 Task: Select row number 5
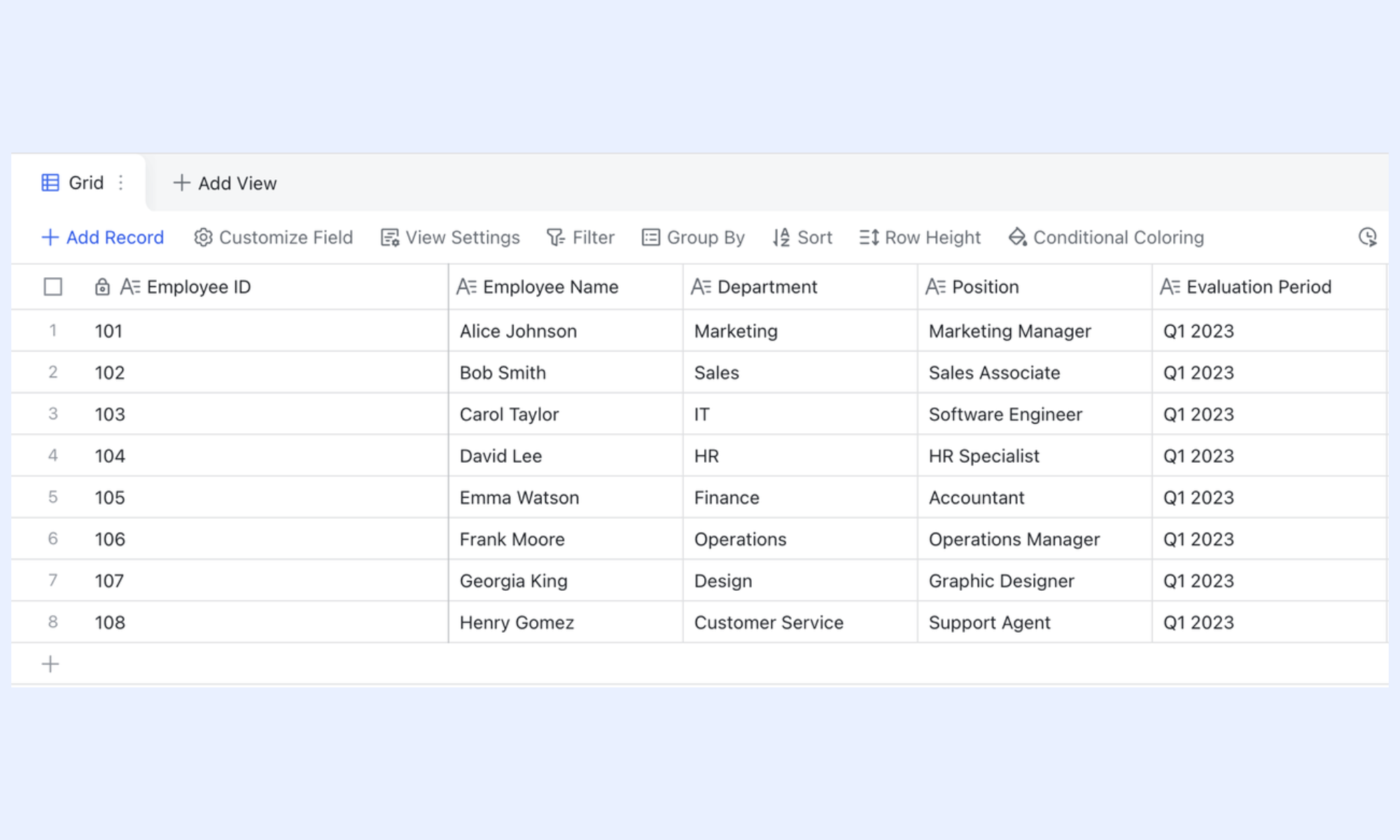pyautogui.click(x=52, y=497)
